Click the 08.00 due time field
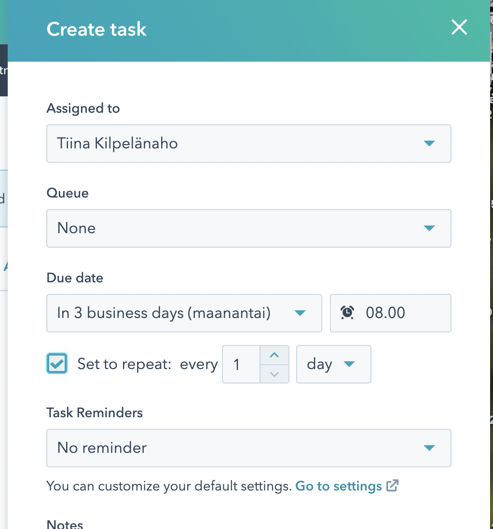 (390, 313)
